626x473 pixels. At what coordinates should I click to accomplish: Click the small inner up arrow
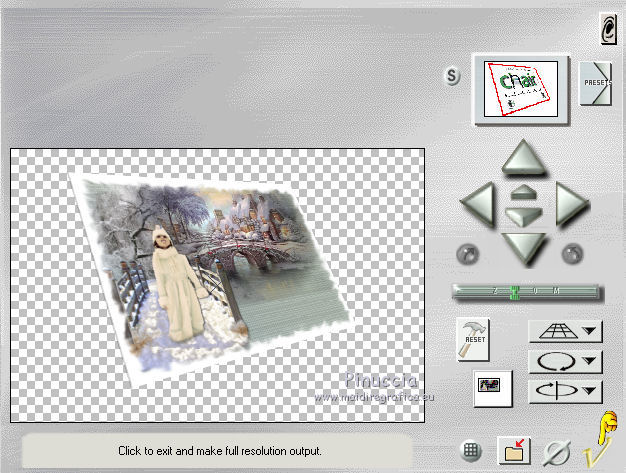[x=523, y=192]
